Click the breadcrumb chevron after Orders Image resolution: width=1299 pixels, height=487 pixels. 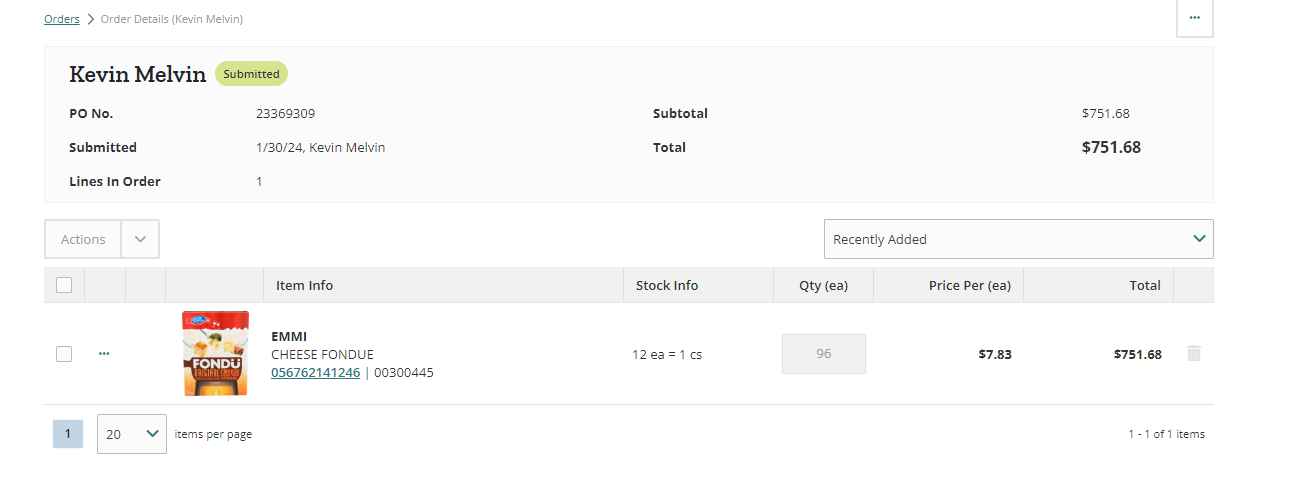[x=90, y=19]
